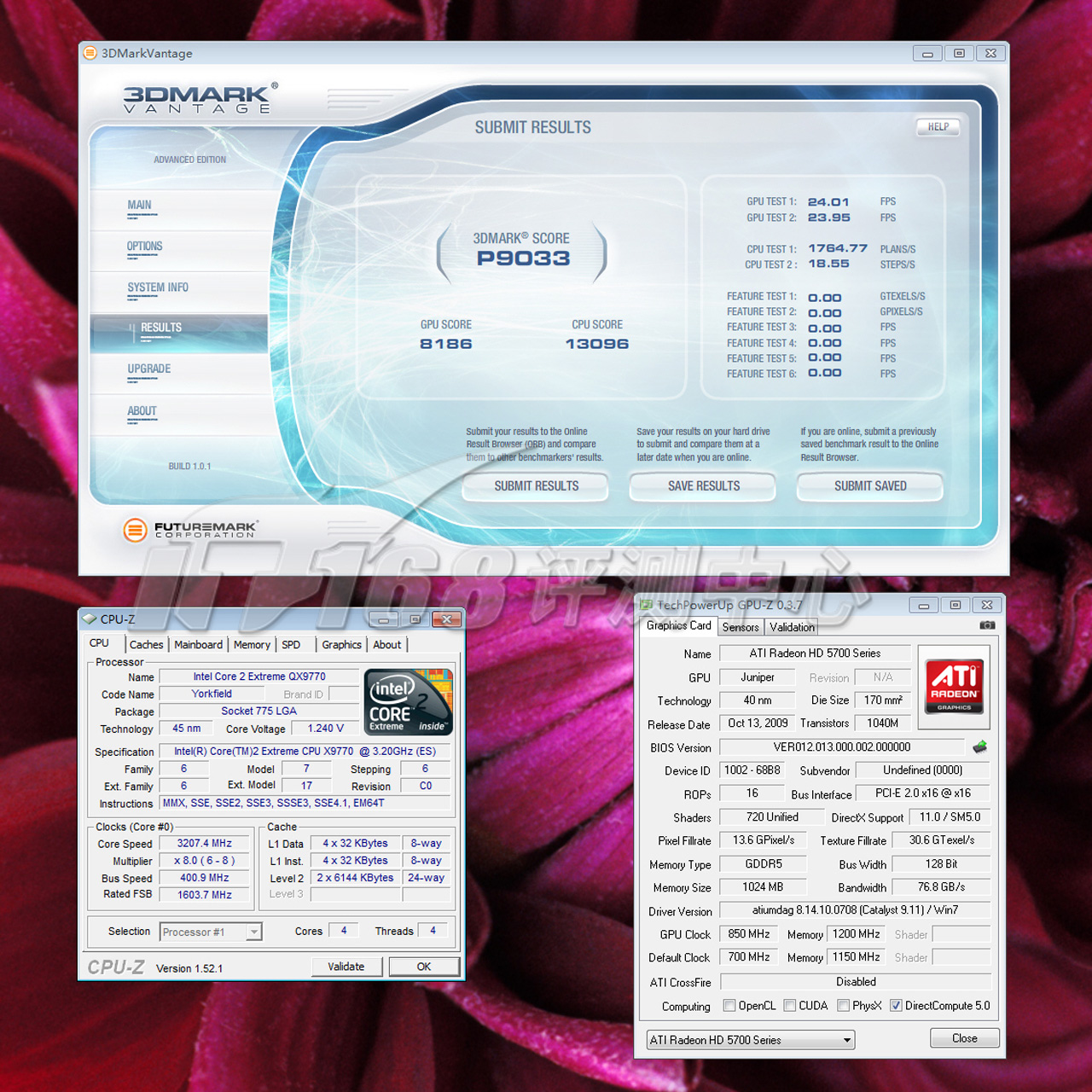Enable the OpenCL checkbox

coord(729,1006)
